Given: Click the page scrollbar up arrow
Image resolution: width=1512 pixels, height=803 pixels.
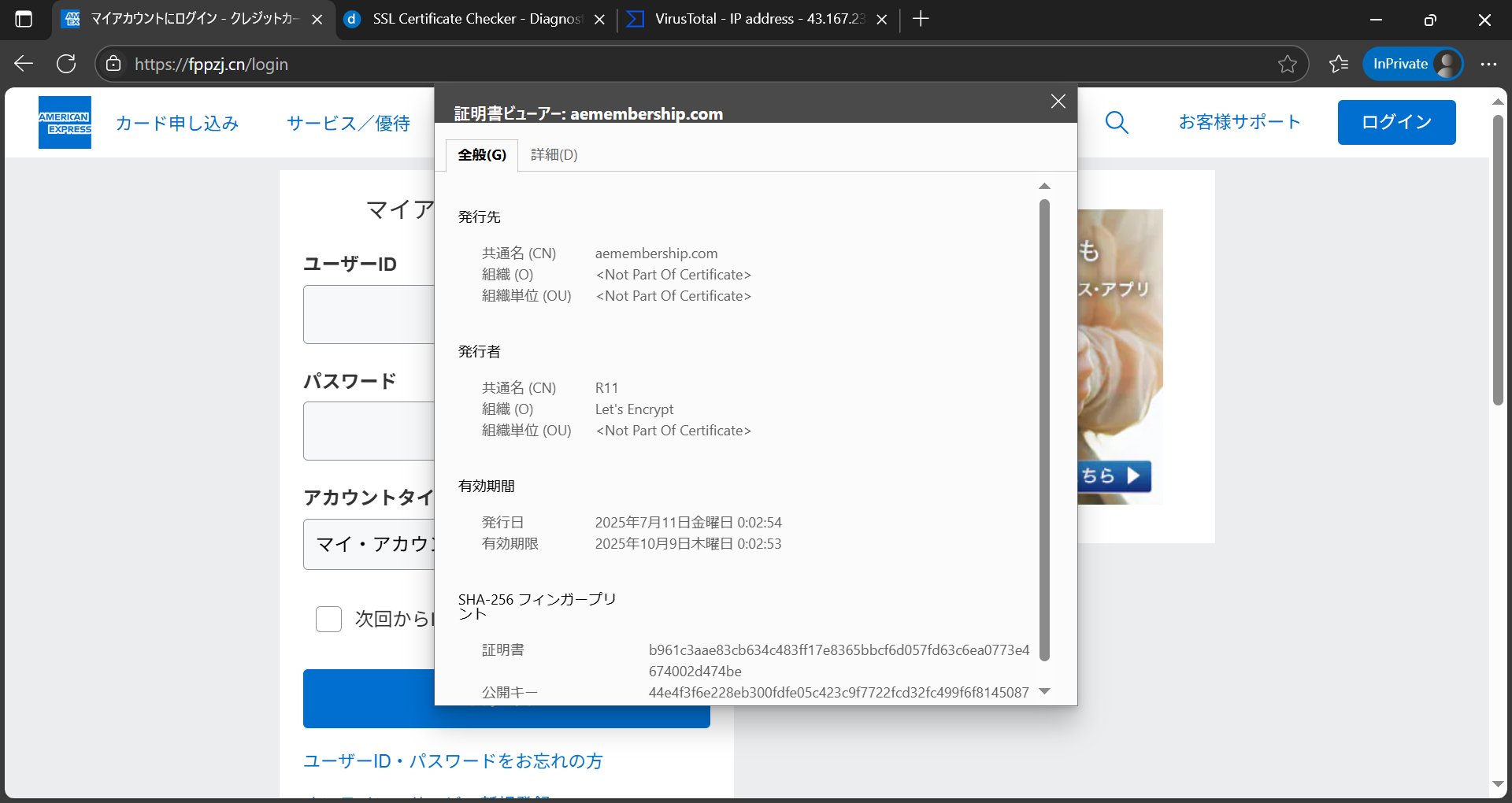Looking at the screenshot, I should coord(1498,102).
